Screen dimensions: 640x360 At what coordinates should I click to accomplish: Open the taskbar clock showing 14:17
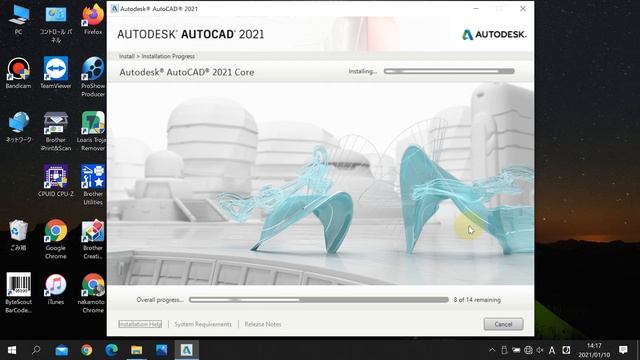tap(594, 350)
